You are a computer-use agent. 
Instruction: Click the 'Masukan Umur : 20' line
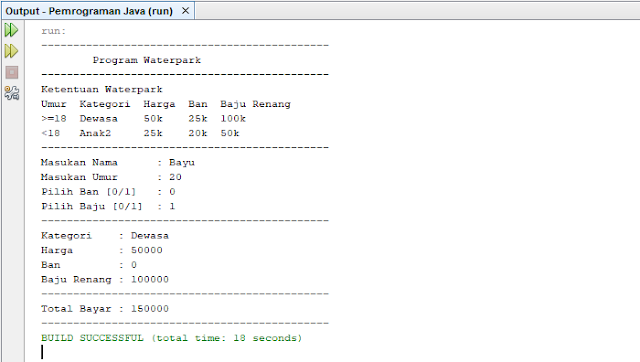[111, 177]
